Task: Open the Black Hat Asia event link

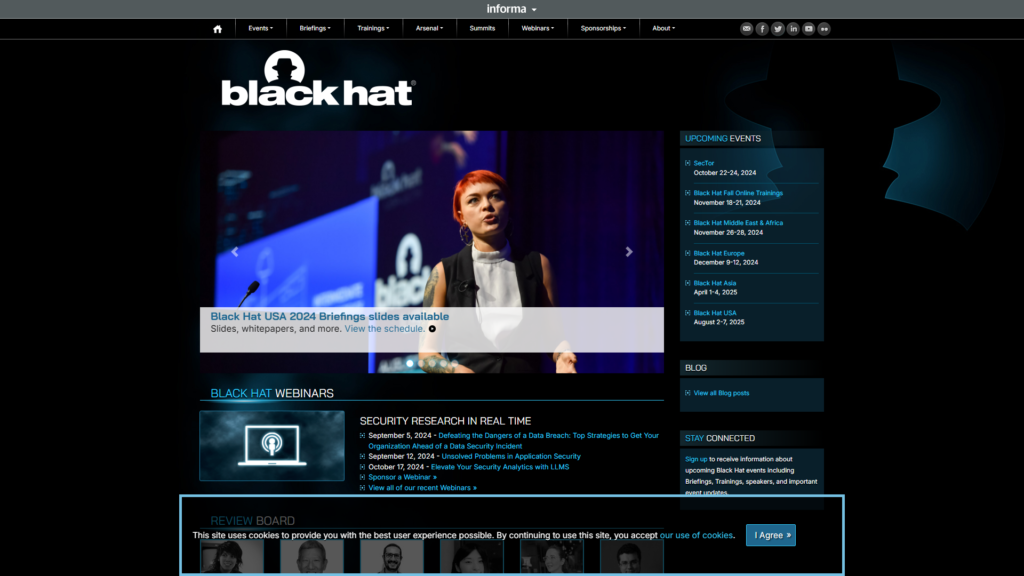Action: 714,283
